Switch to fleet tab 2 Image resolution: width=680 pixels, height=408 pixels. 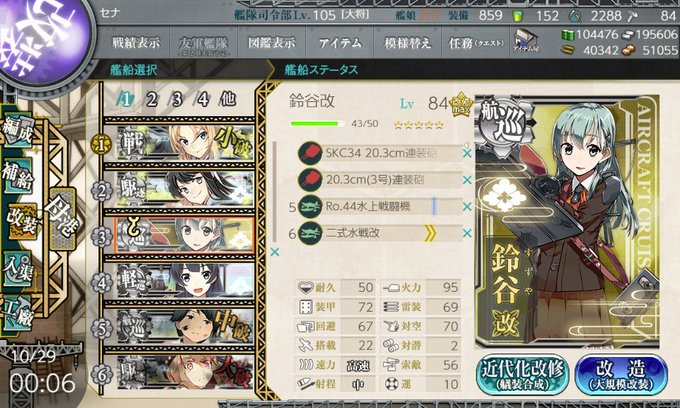pos(151,99)
